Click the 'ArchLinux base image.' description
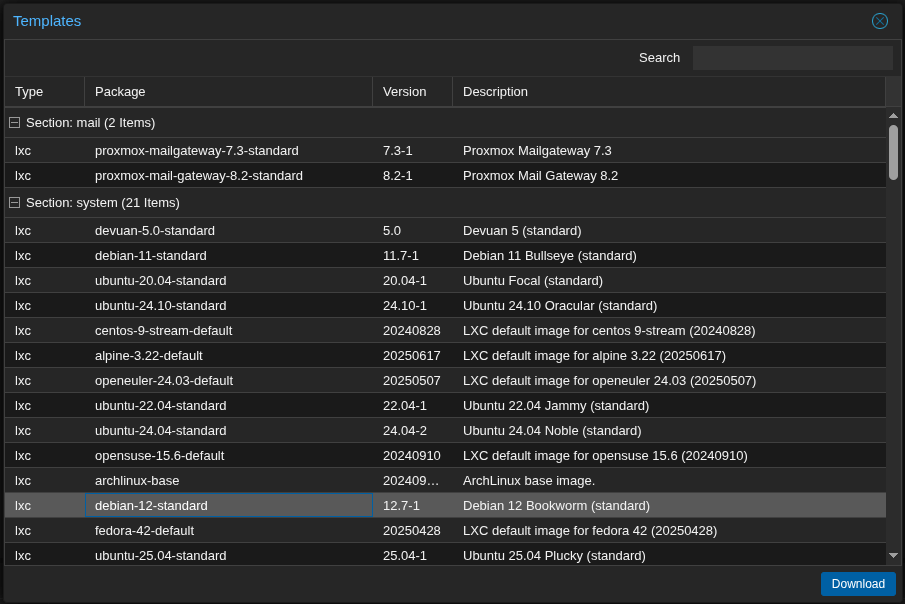905x604 pixels. point(529,480)
